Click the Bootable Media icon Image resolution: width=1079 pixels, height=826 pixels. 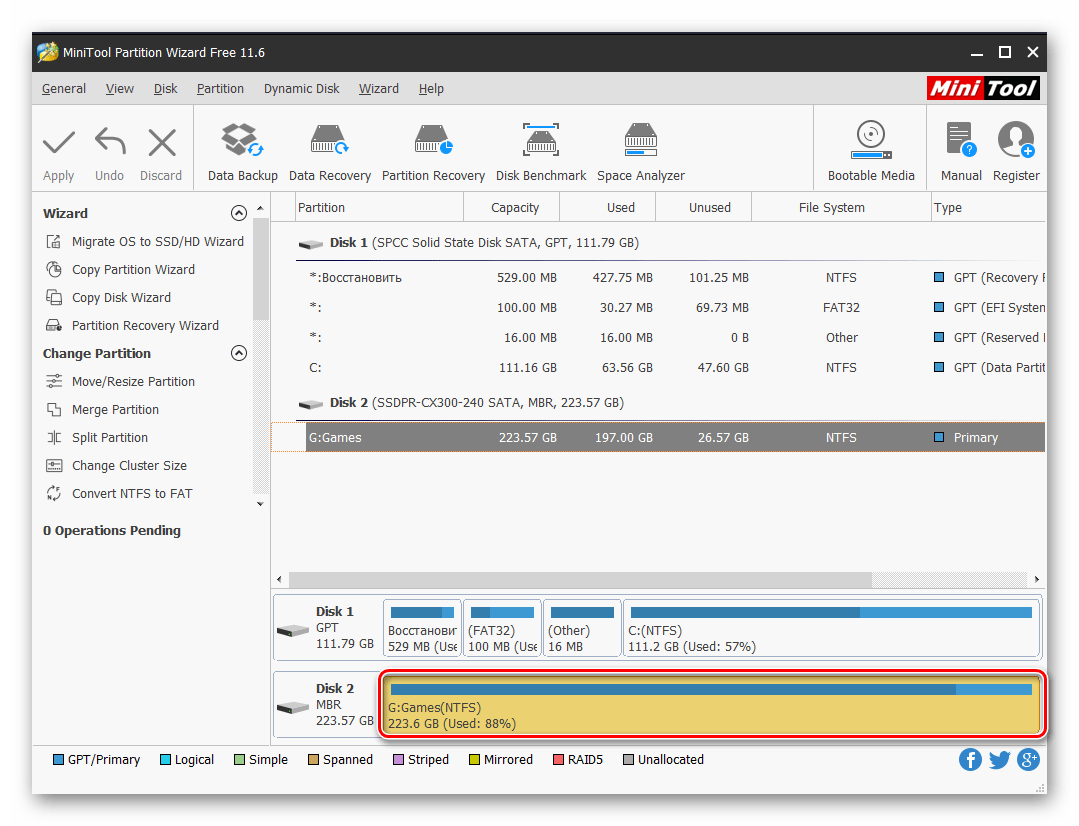[x=871, y=152]
